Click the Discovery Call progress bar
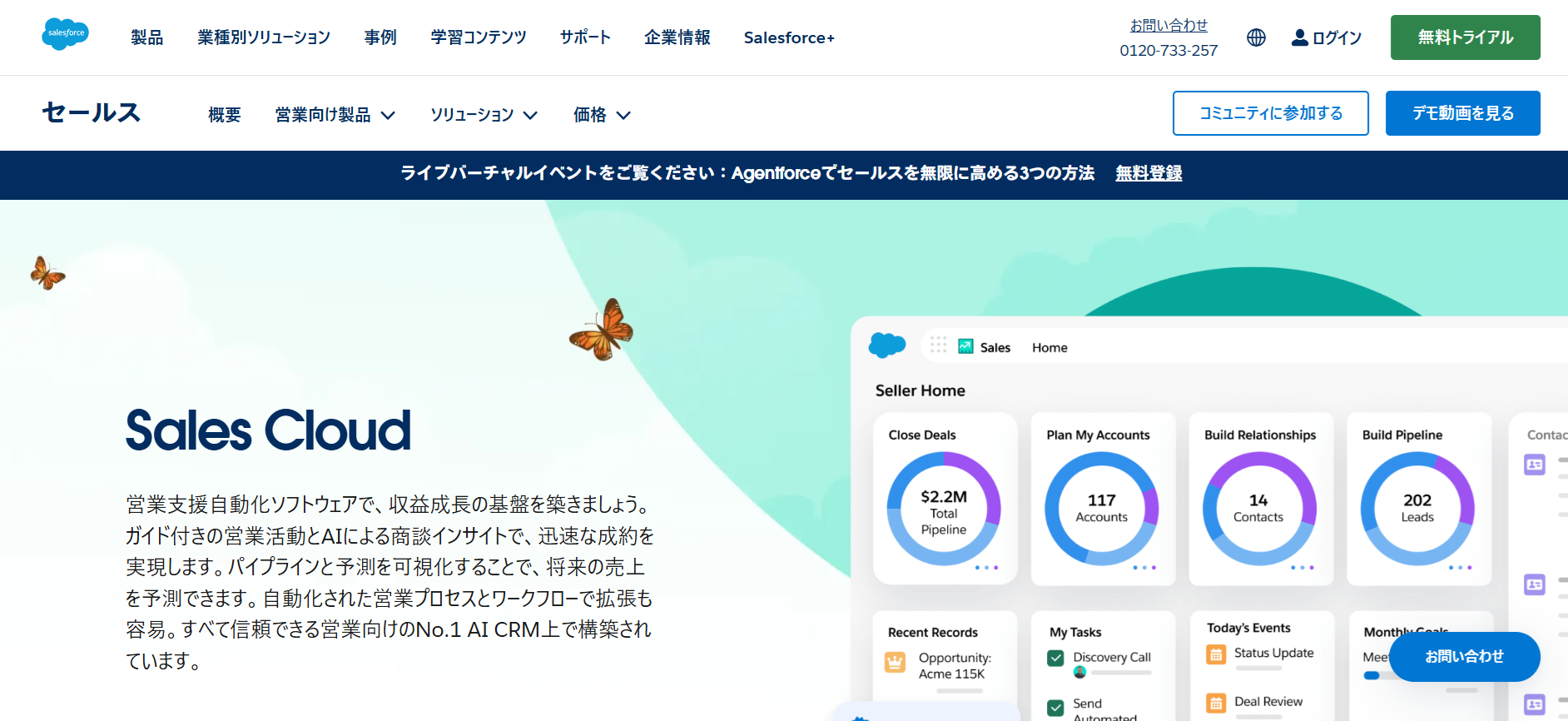This screenshot has width=1568, height=721. (1120, 673)
